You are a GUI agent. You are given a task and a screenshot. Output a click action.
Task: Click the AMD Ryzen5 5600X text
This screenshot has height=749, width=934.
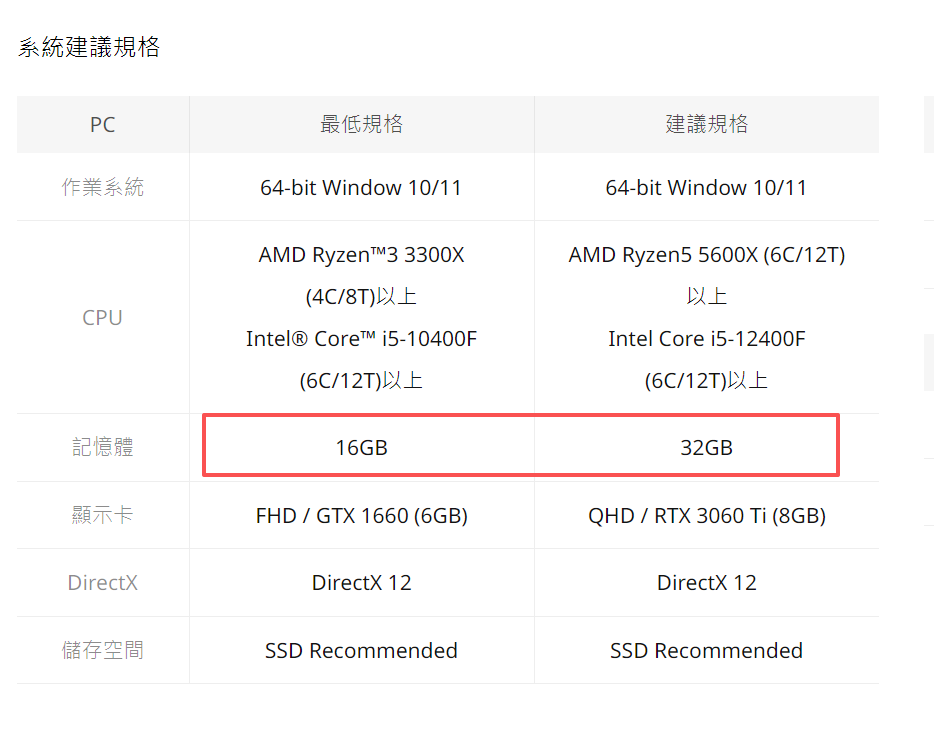pos(706,255)
